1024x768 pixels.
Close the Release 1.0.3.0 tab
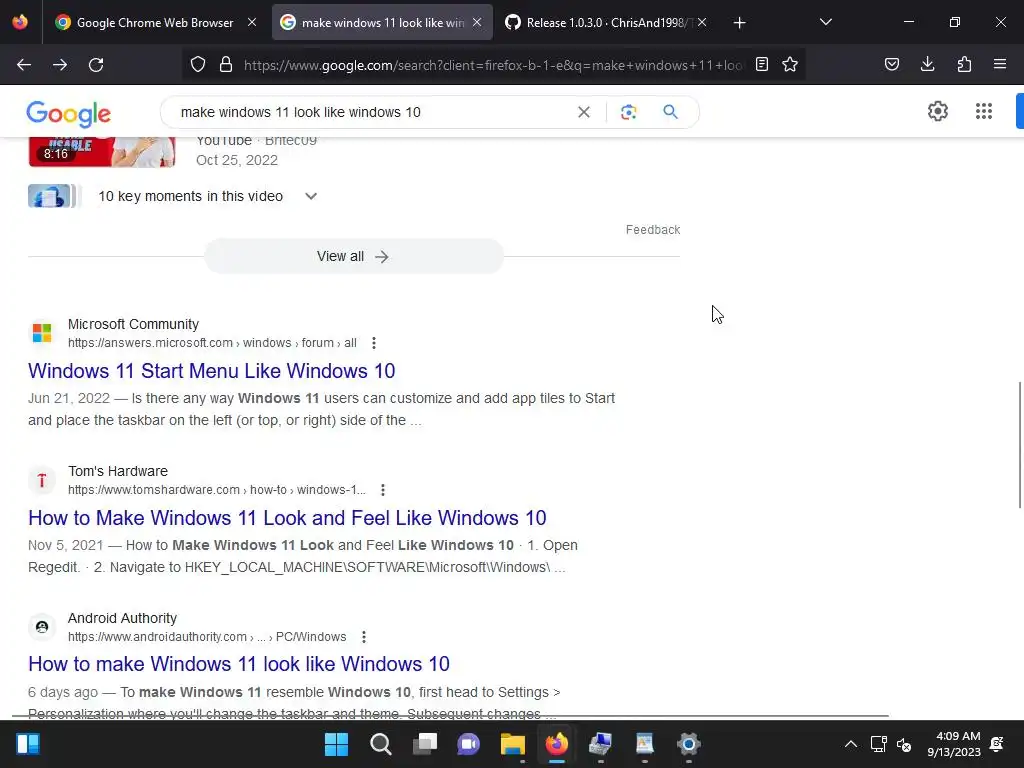tap(702, 22)
